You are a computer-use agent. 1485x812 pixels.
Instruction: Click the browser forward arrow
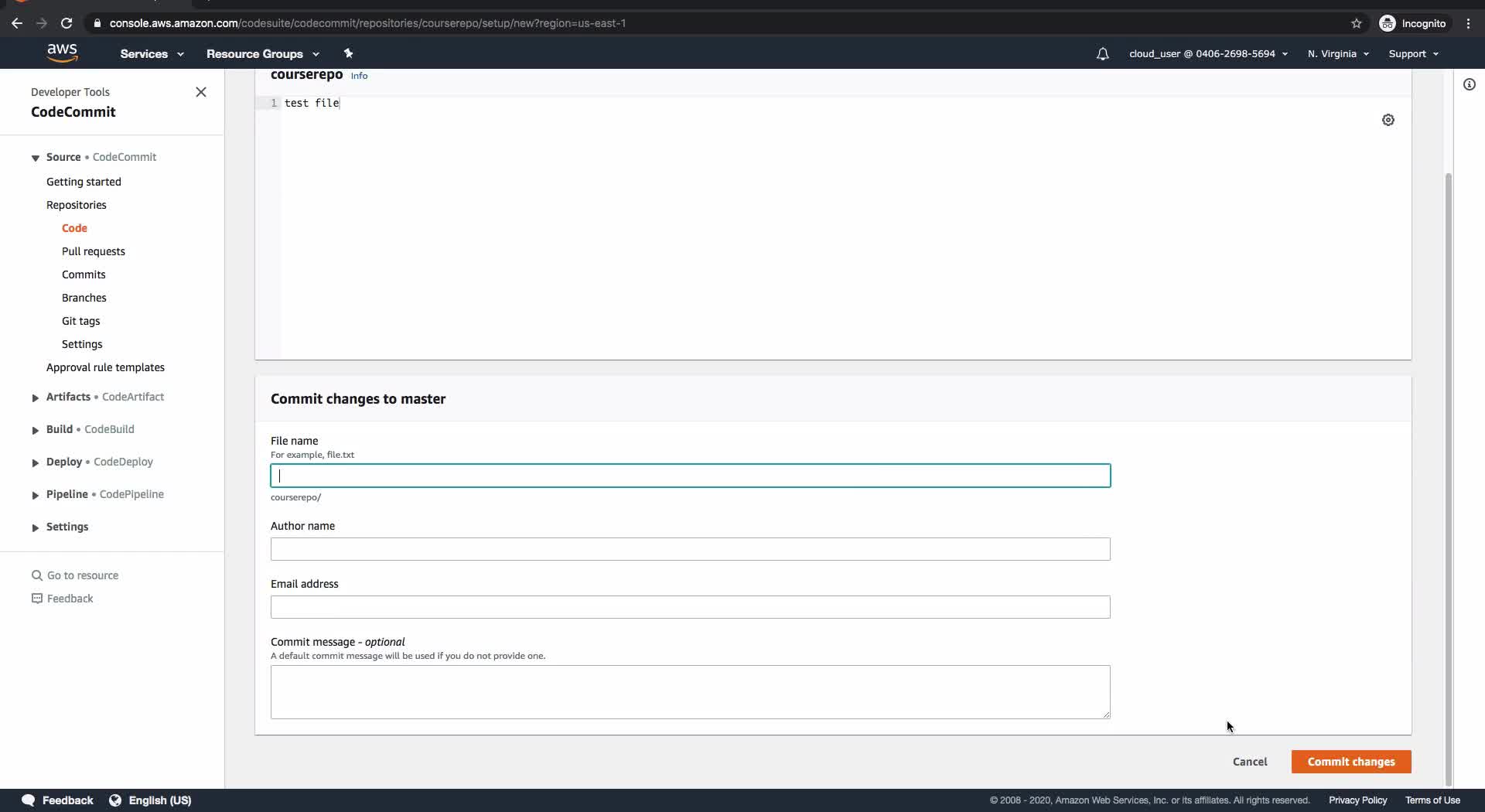(42, 23)
